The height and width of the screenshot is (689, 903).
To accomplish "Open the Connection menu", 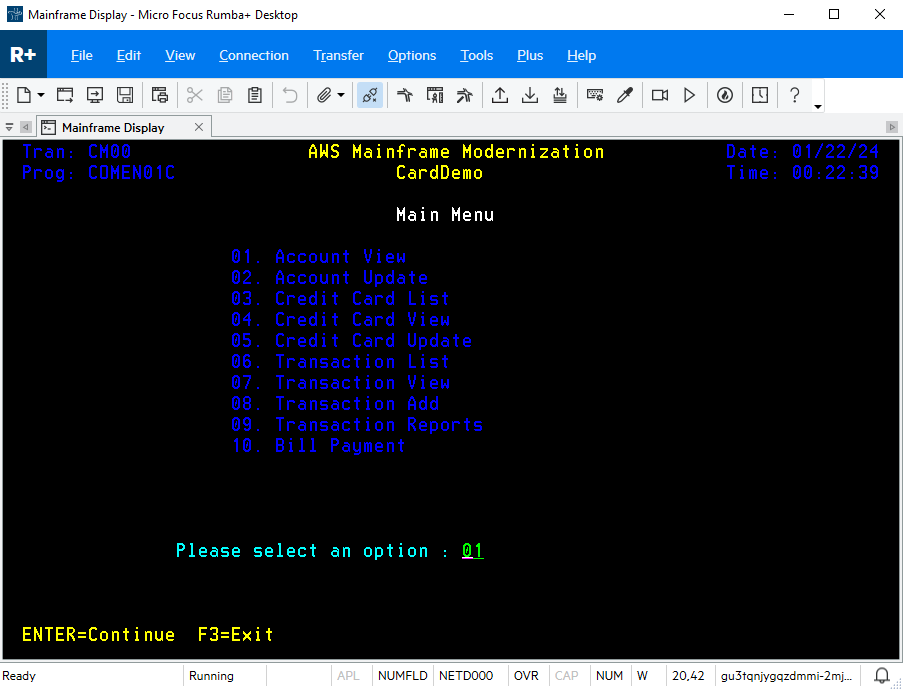I will coord(254,55).
